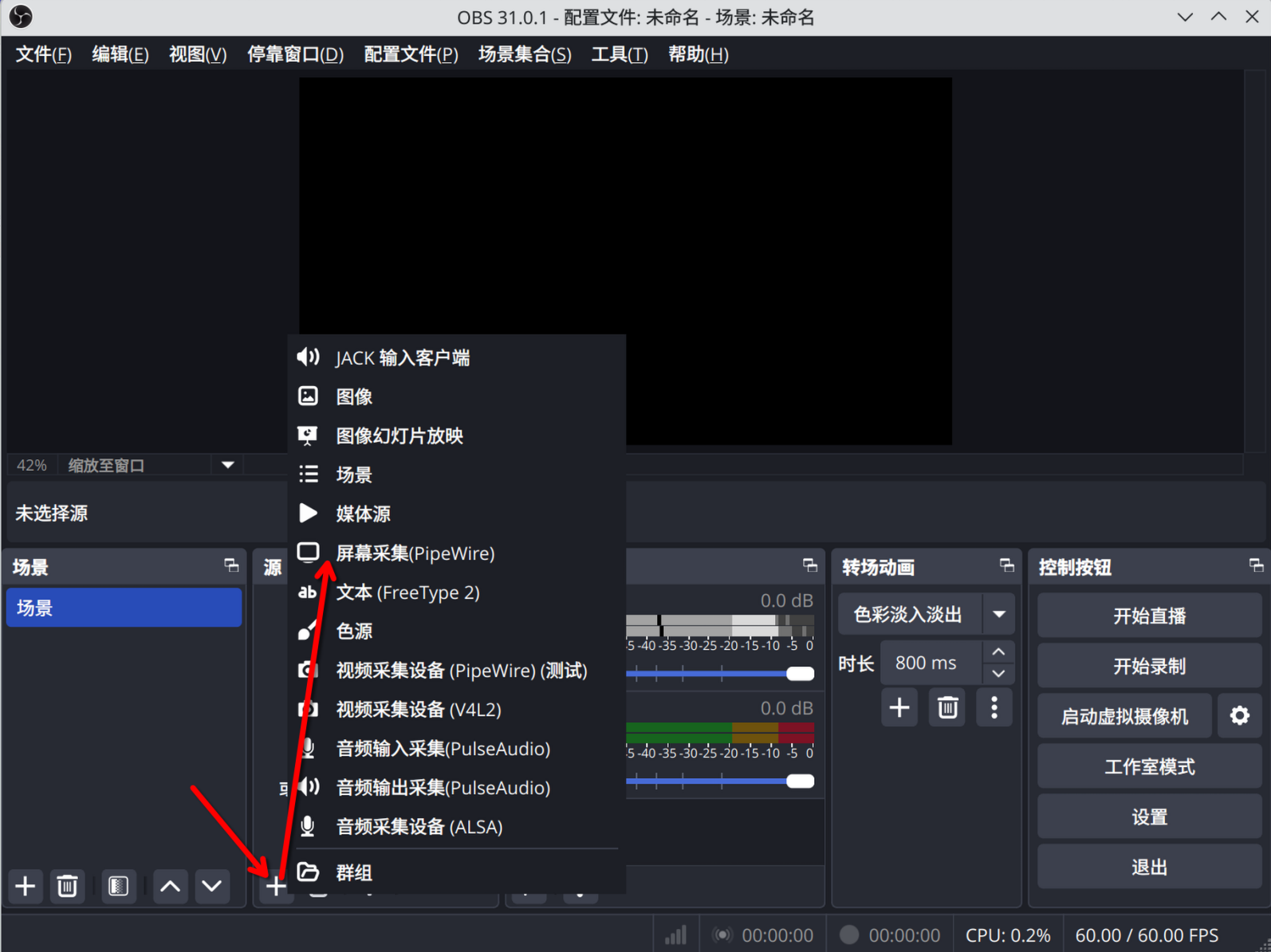Pop out the 控制按钮 dock panel

pos(1256,565)
